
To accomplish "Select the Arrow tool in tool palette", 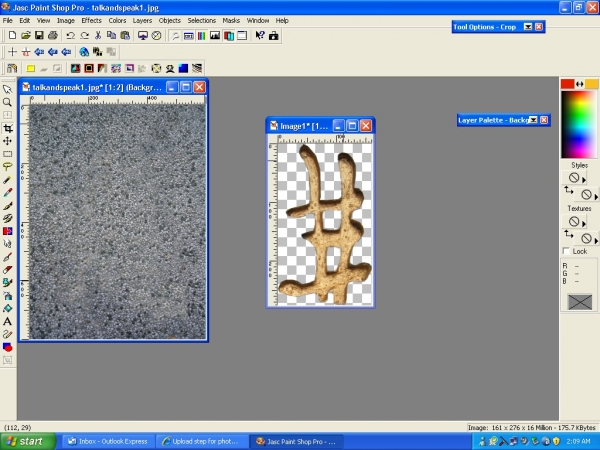I will pyautogui.click(x=7, y=90).
